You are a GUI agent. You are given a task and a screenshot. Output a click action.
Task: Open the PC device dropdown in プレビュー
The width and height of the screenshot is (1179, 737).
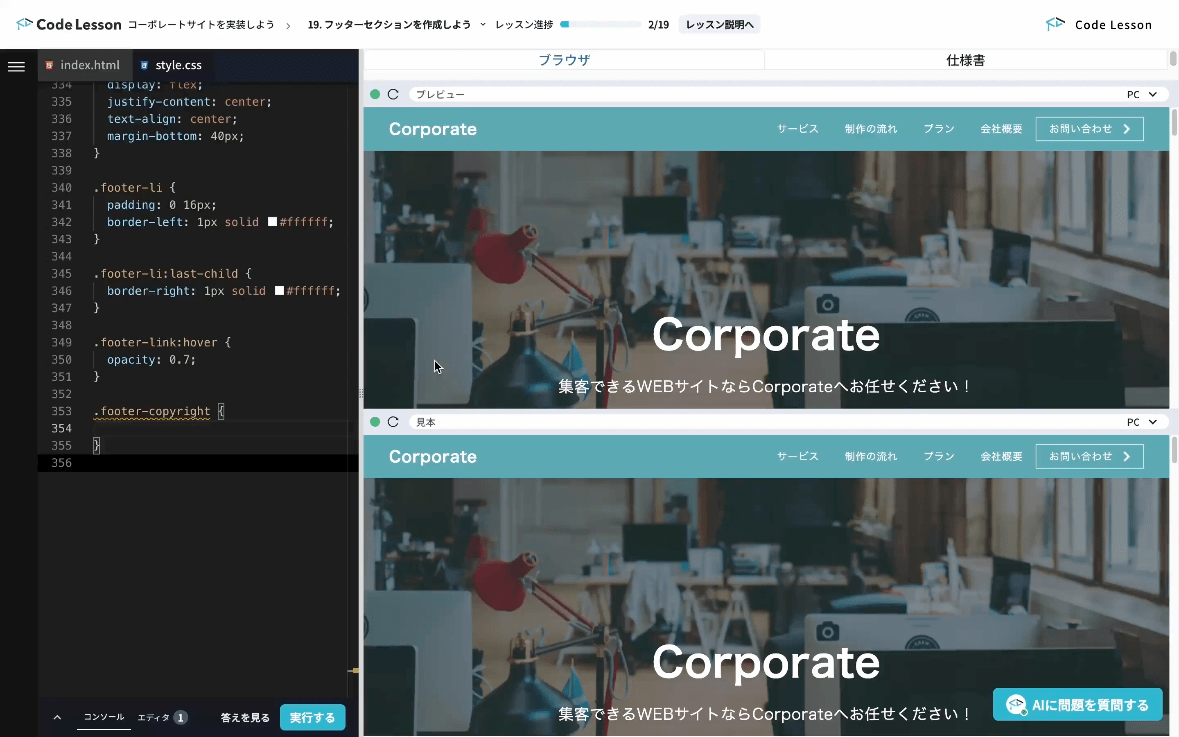click(1141, 94)
